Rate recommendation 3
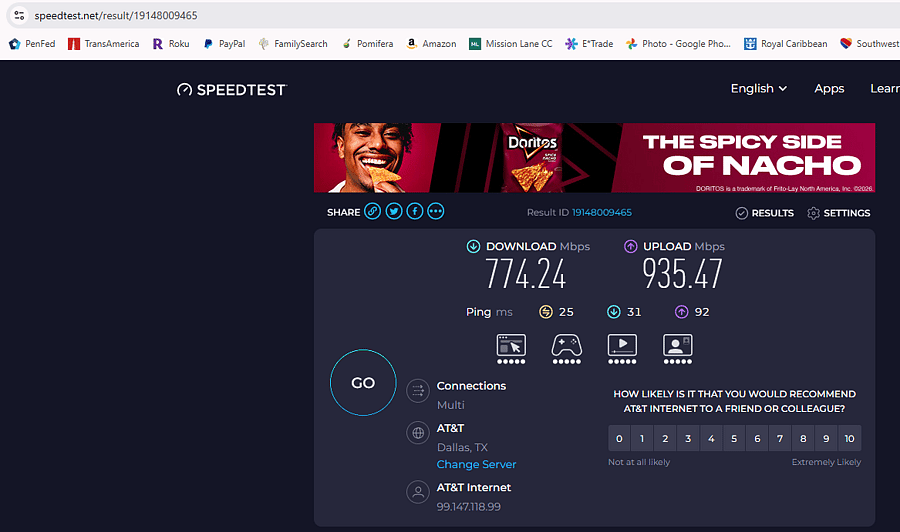Screen dimensions: 900x532 coord(688,438)
